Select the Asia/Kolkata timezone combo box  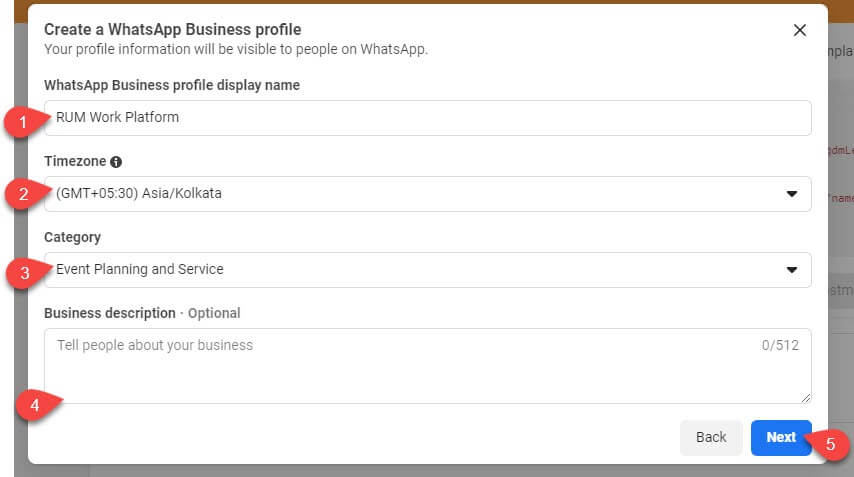[x=428, y=194]
